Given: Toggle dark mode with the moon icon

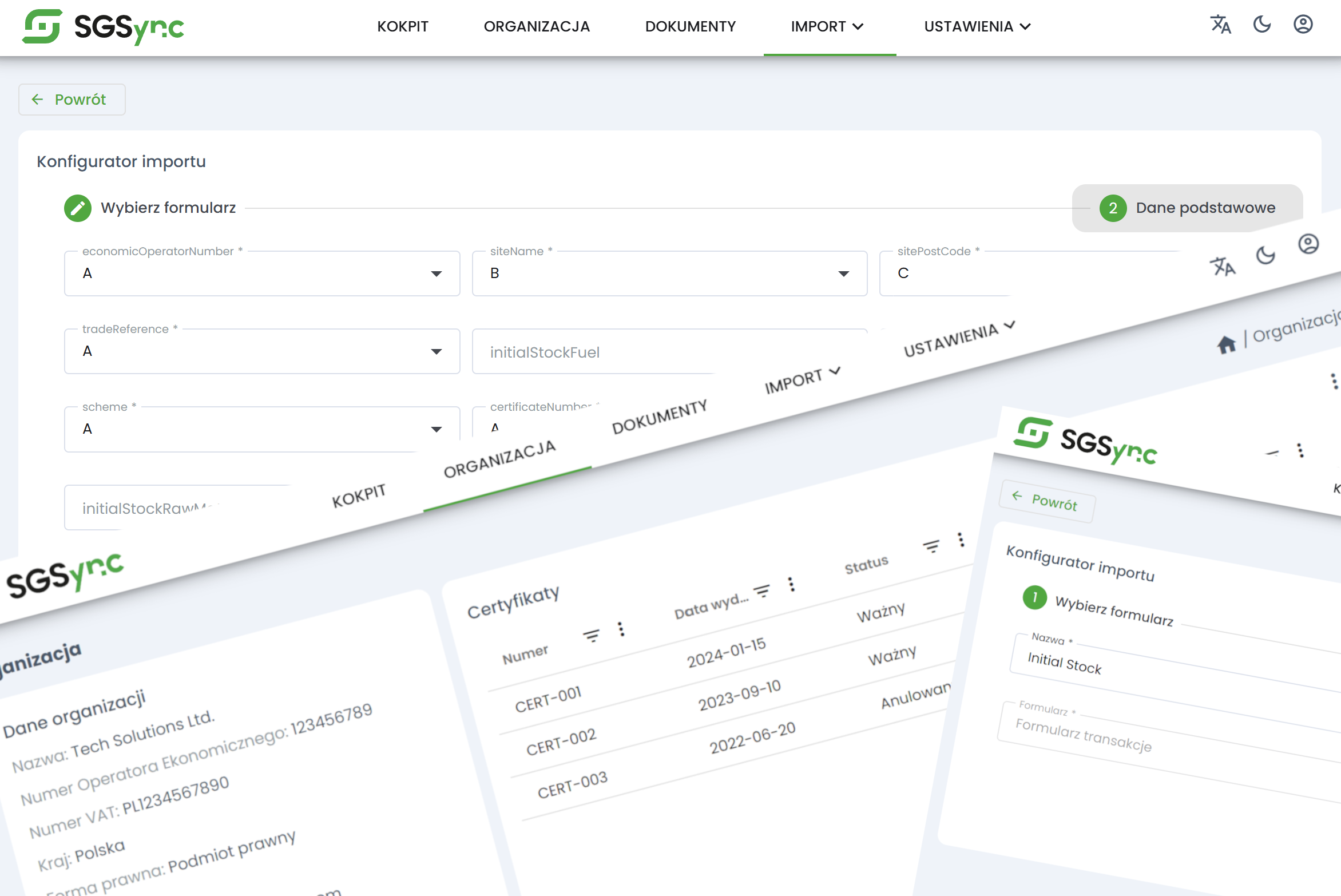Looking at the screenshot, I should [x=1261, y=25].
